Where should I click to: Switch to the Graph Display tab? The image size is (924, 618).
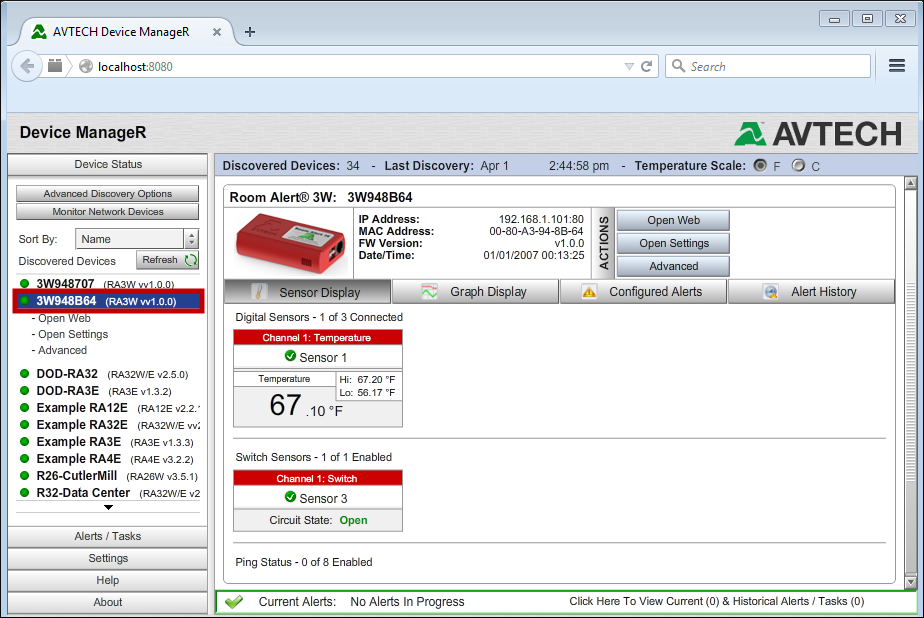(475, 292)
